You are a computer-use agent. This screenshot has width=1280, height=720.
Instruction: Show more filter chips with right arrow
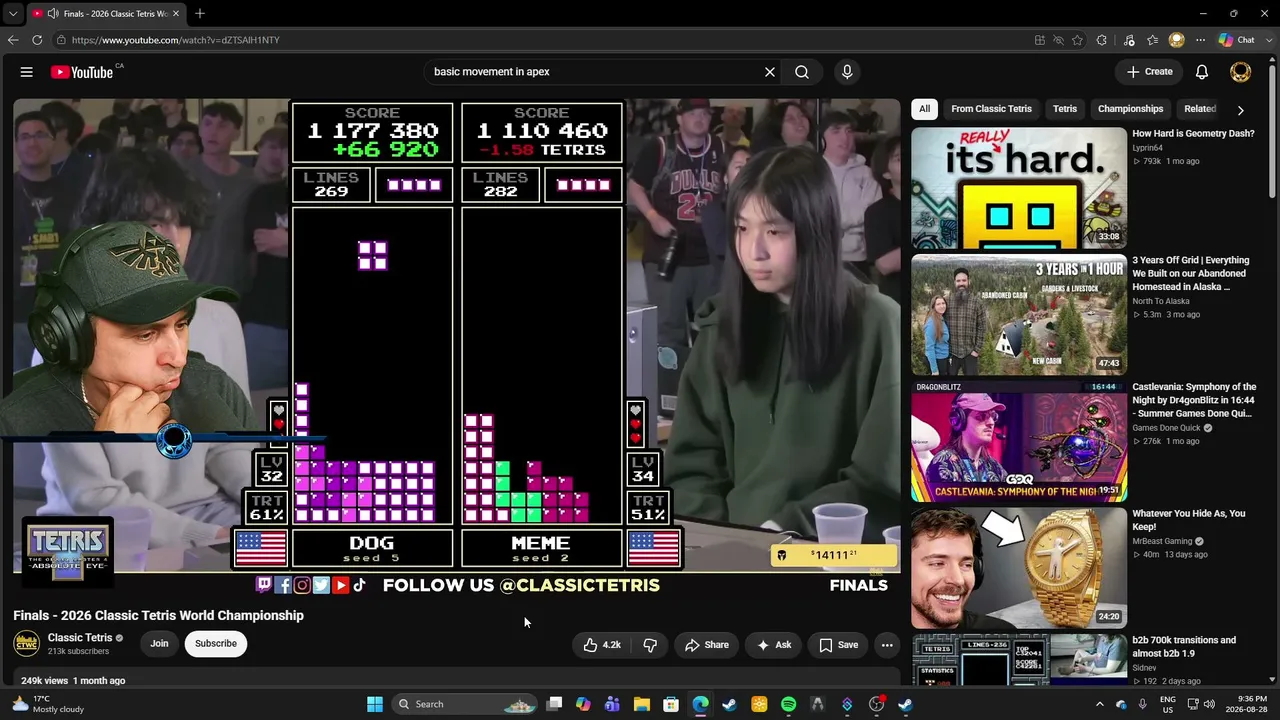[1241, 110]
